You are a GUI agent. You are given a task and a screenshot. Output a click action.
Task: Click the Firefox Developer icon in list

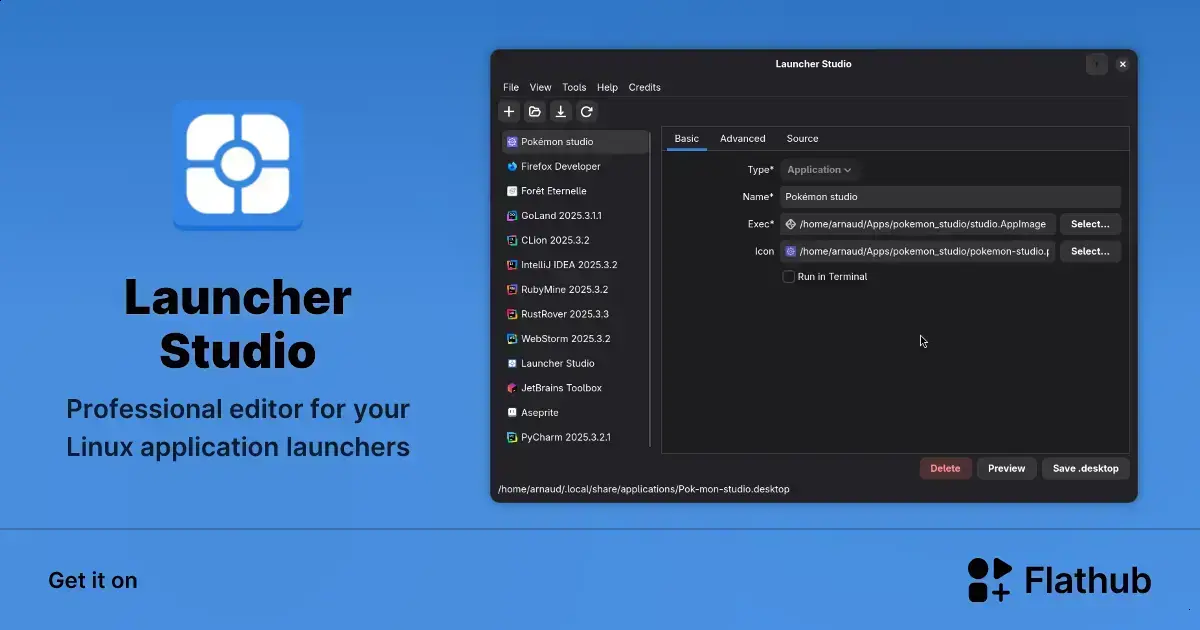512,167
